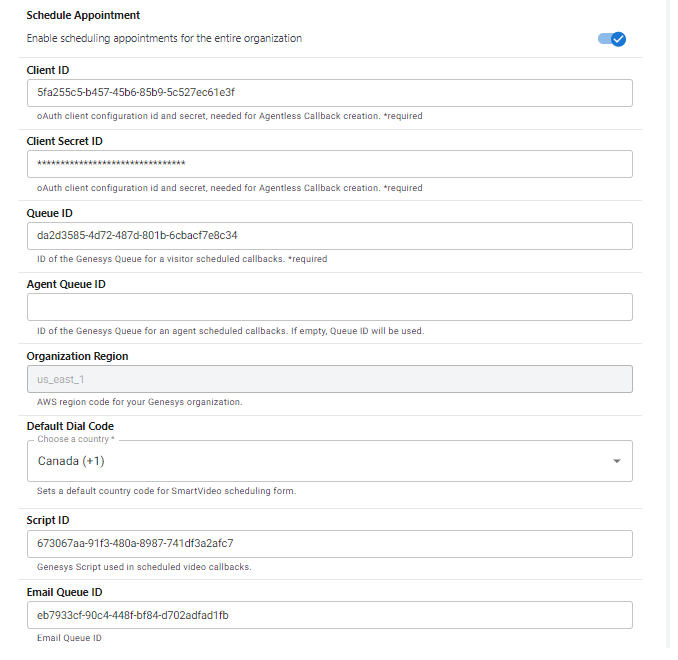Click the Default Dial Code label
The width and height of the screenshot is (678, 660).
pos(70,426)
